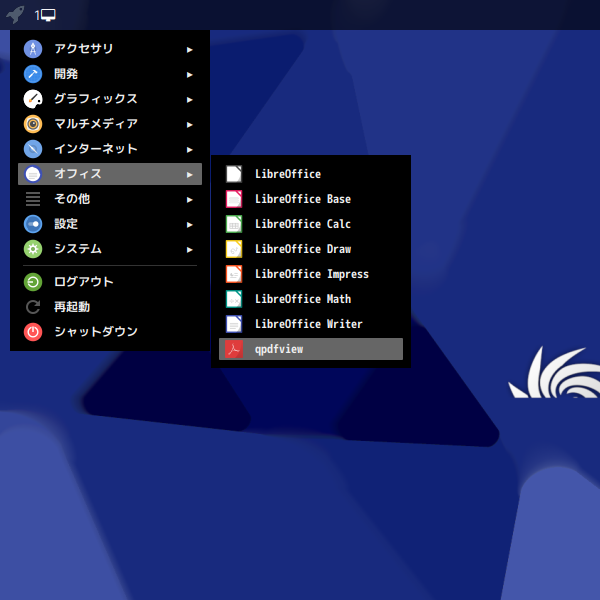Expand the グラフィックス submenu arrow

189,100
